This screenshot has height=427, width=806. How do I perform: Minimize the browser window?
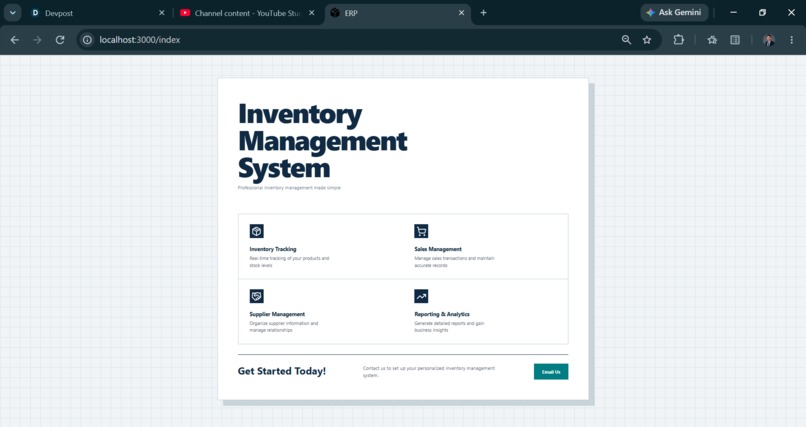point(734,12)
